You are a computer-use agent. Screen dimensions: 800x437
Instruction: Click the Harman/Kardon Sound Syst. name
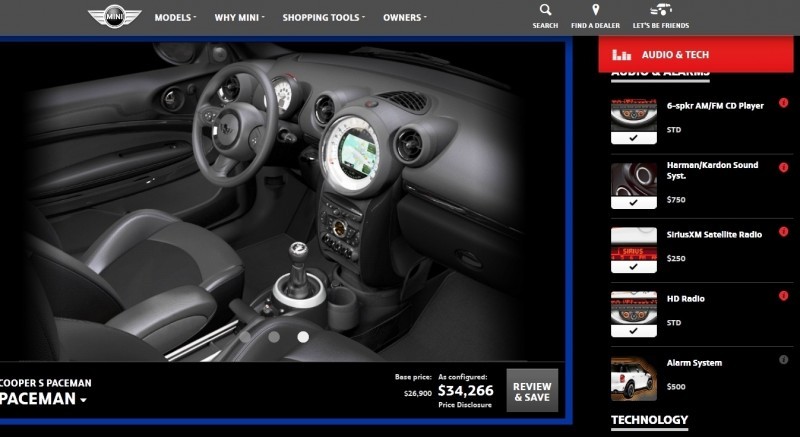[712, 170]
